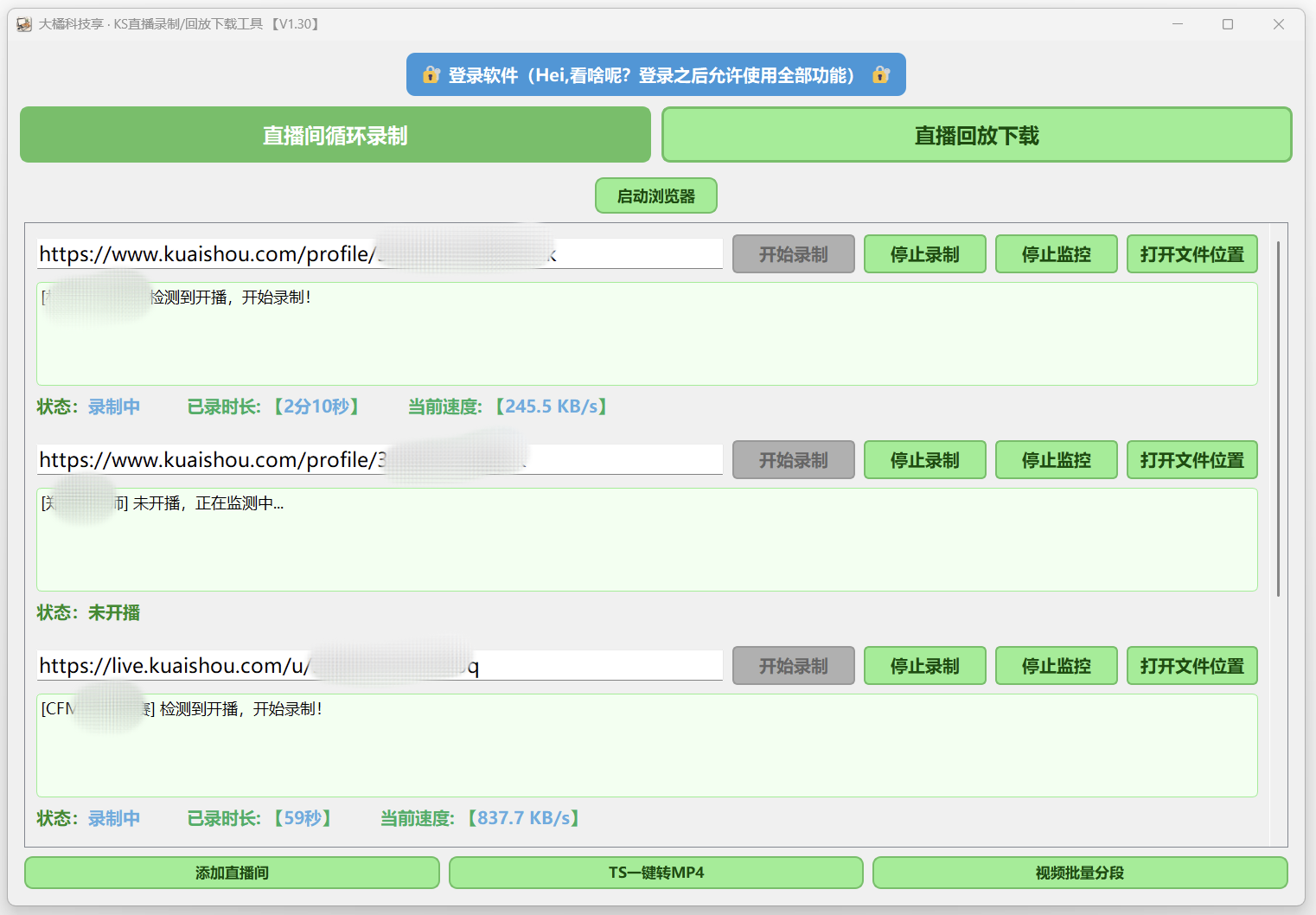Click 录制中 status of the third stream

[113, 818]
